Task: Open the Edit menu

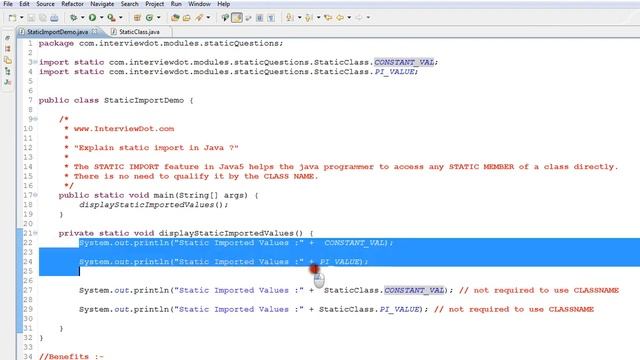Action: [x=24, y=4]
